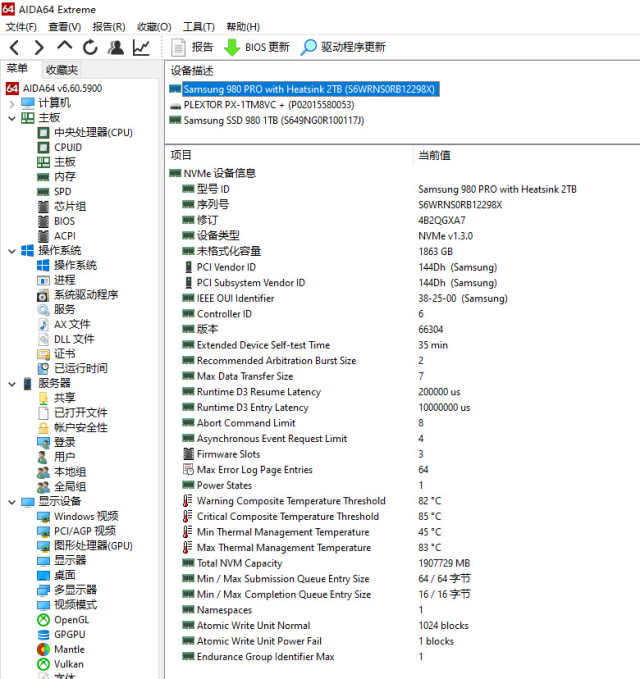
Task: Click the 用户 user icon
Action: point(43,457)
